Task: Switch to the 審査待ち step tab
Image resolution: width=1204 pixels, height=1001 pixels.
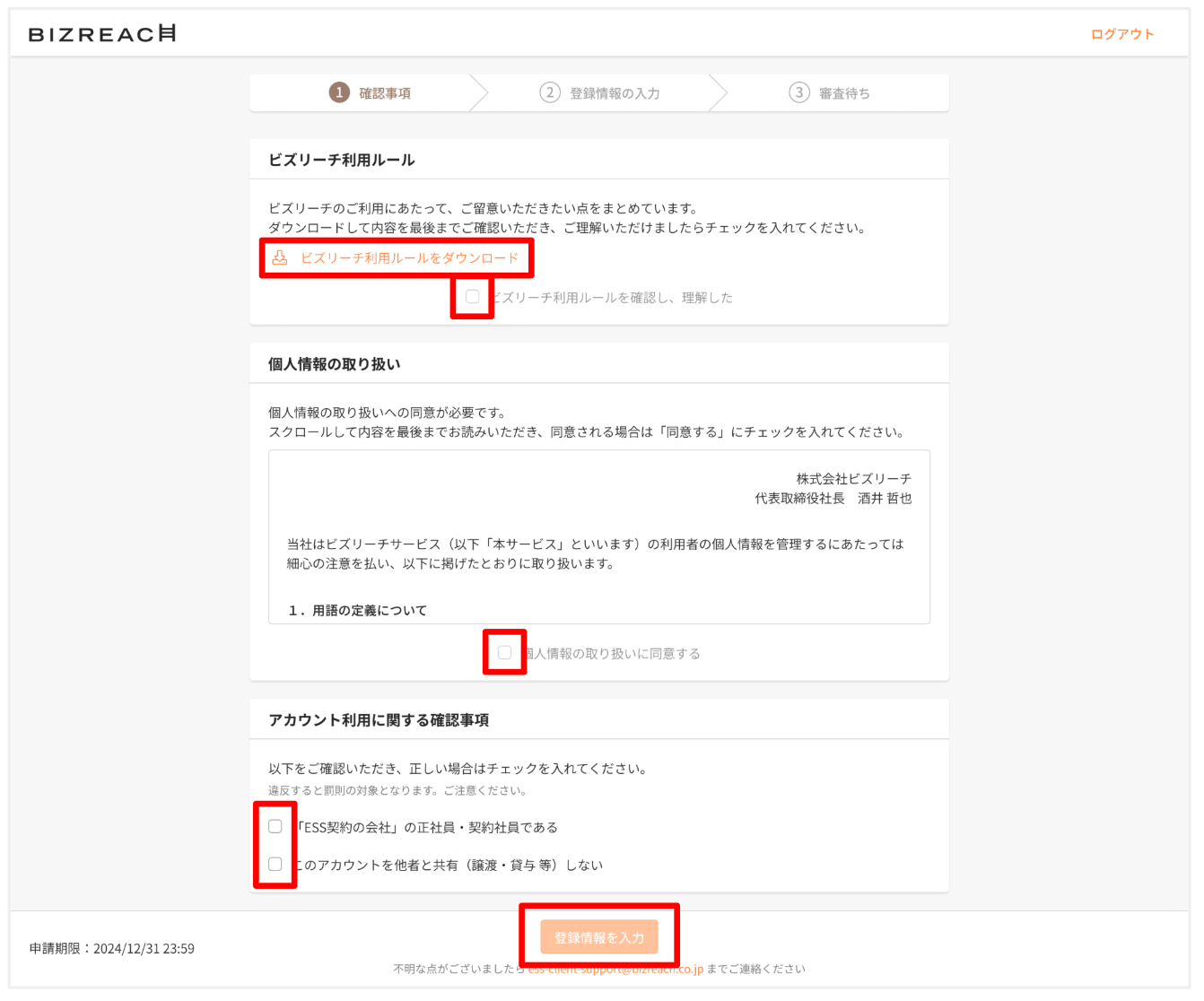Action: (x=844, y=93)
